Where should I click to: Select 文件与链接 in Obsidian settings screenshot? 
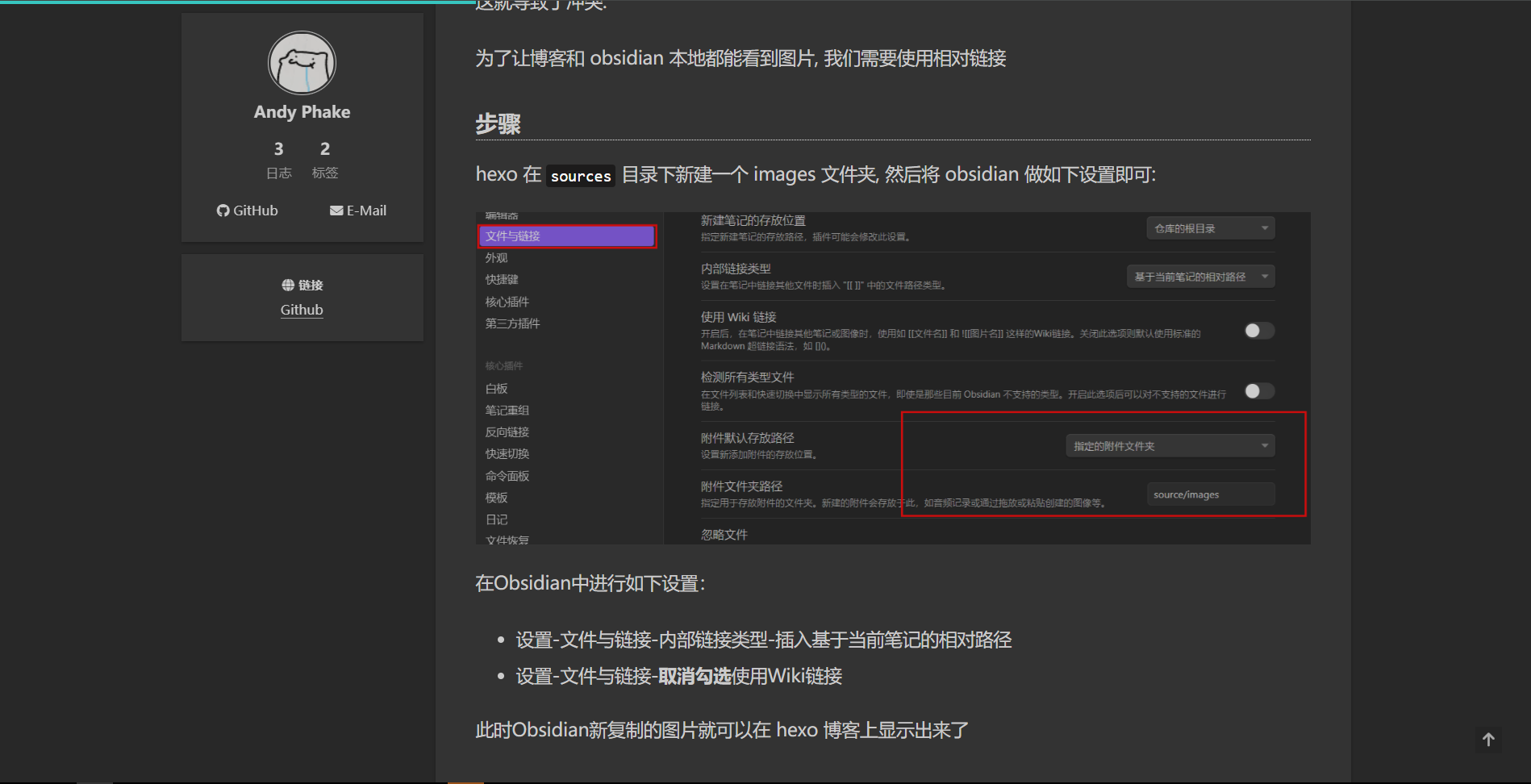point(567,236)
